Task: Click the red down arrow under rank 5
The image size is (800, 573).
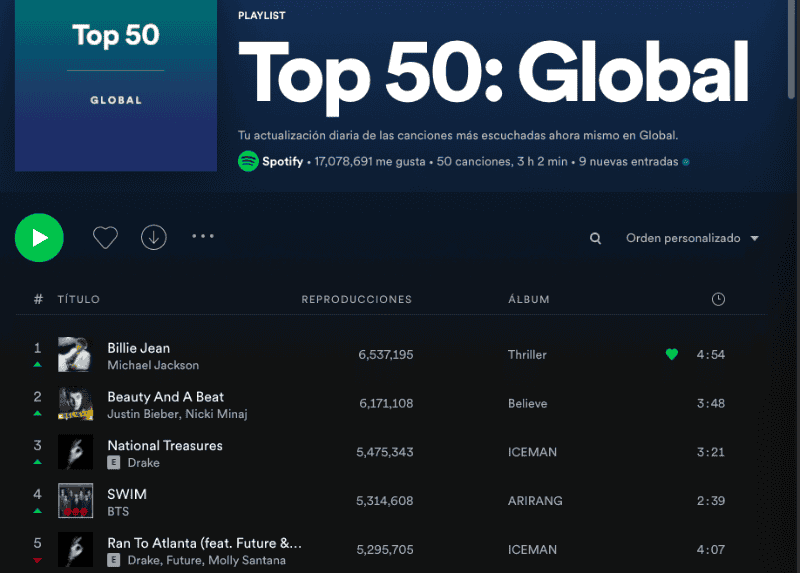Action: (x=37, y=560)
